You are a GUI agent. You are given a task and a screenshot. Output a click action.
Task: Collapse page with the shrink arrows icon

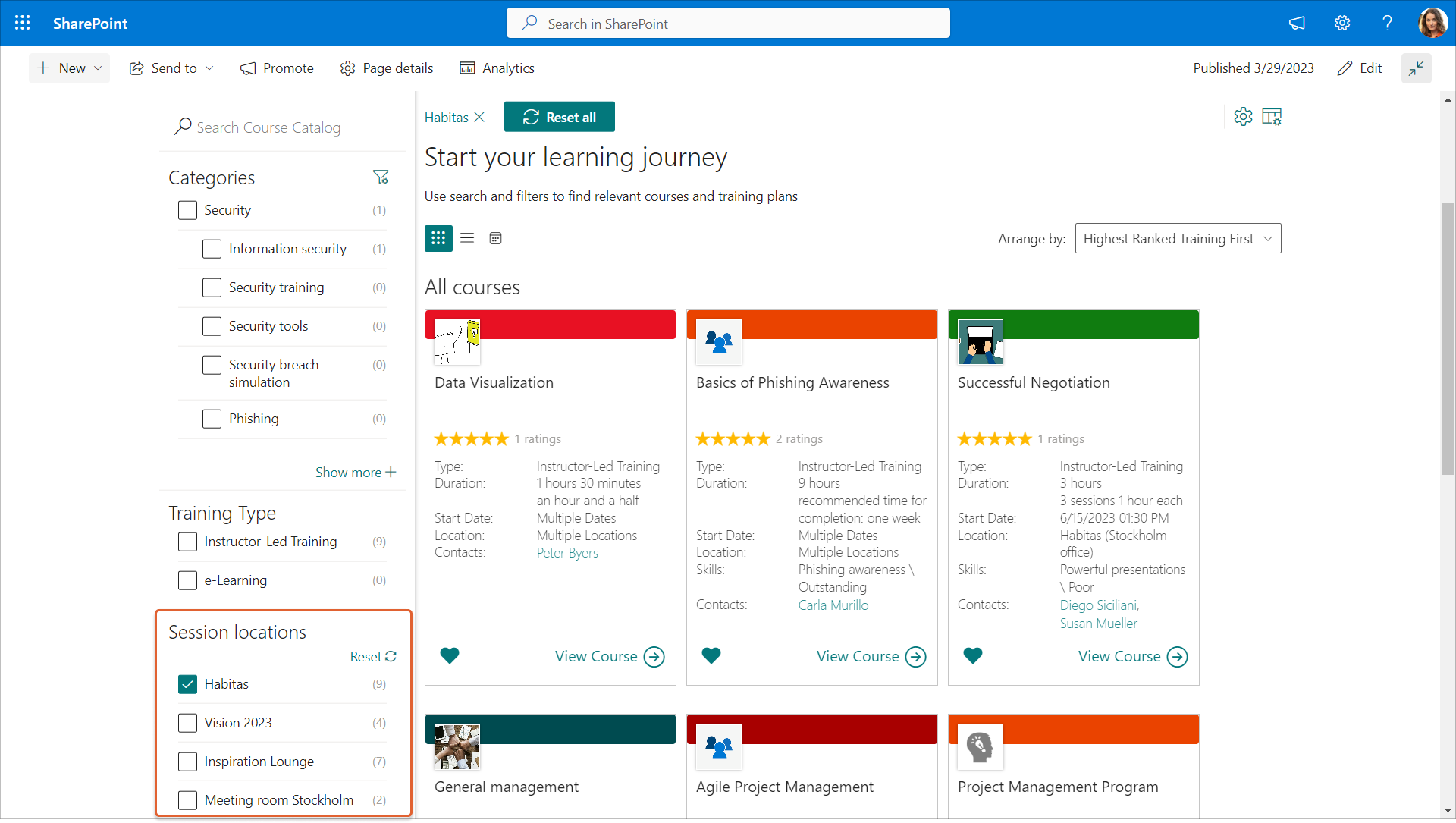[1416, 68]
